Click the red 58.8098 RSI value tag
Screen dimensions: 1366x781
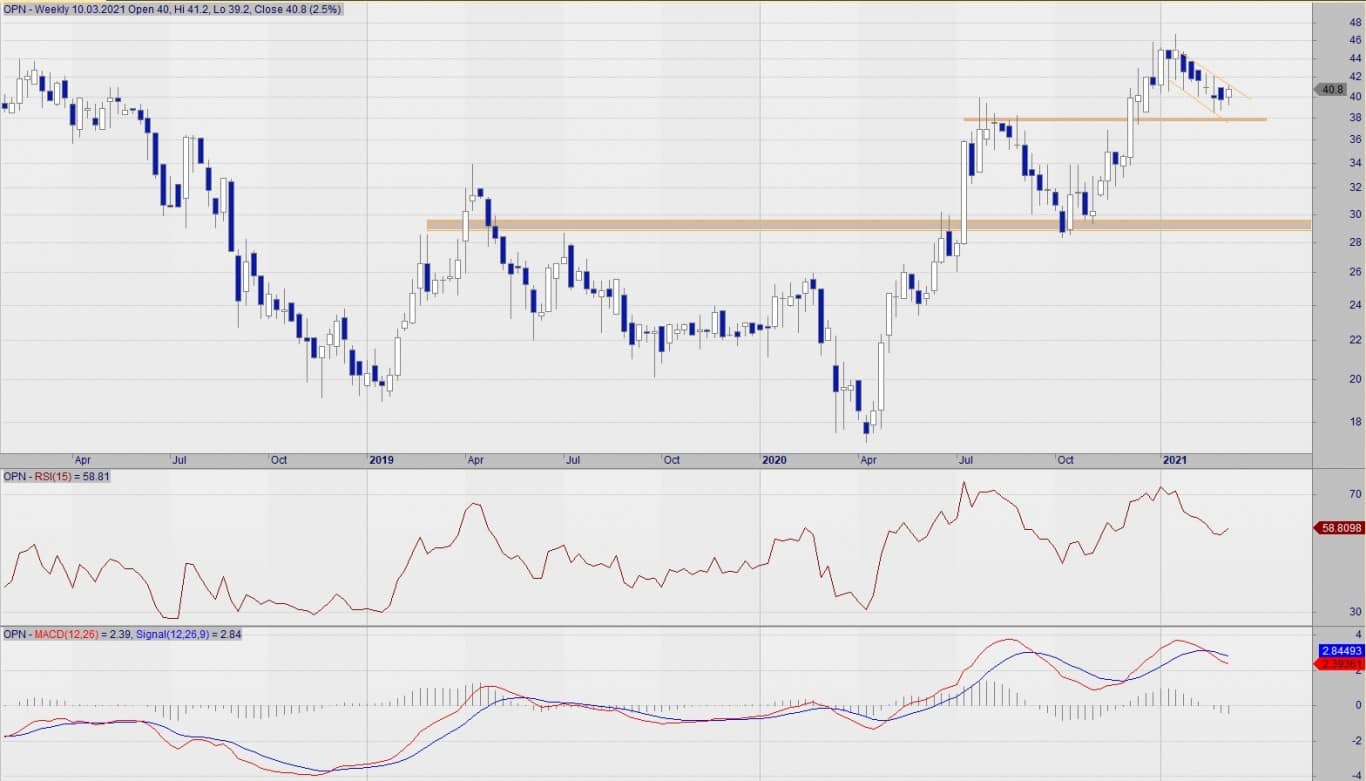[x=1337, y=527]
